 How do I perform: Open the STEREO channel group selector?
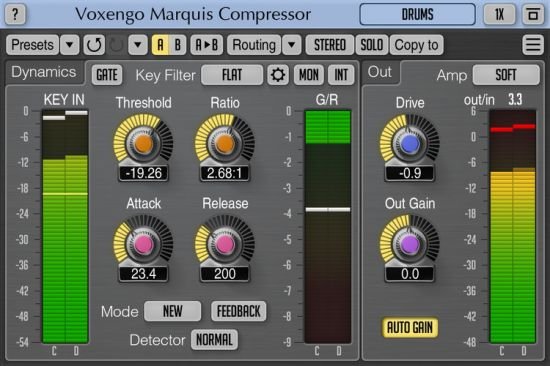point(330,45)
